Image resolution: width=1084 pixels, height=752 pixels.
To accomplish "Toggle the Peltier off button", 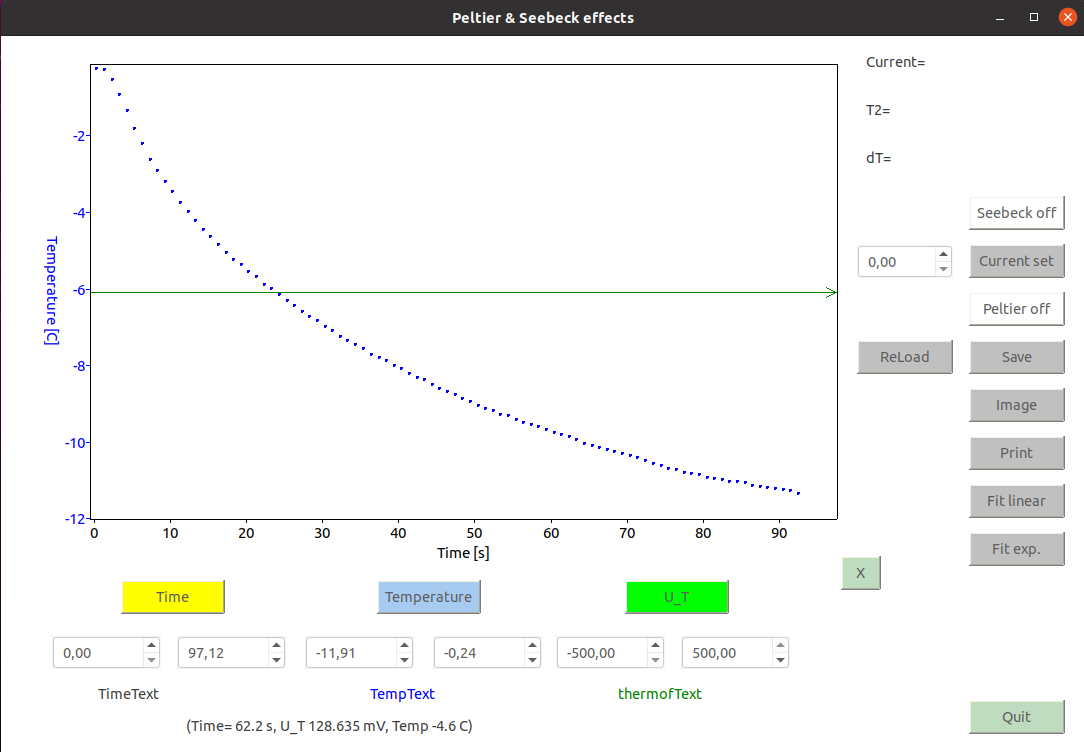I will (x=1016, y=309).
